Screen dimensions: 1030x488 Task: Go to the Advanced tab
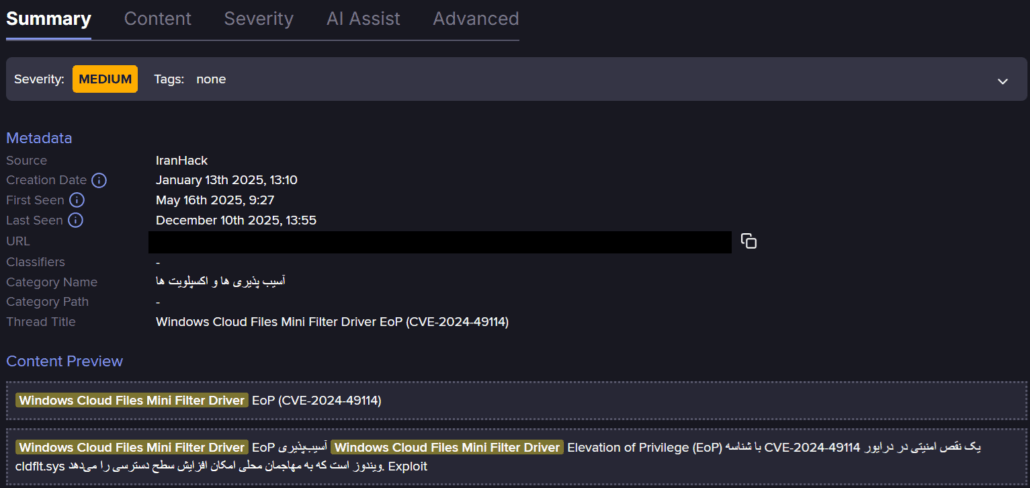pyautogui.click(x=475, y=19)
